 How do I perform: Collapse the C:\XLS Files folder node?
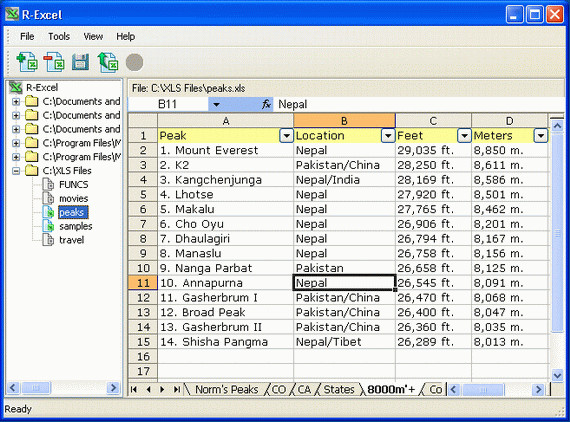[x=16, y=170]
